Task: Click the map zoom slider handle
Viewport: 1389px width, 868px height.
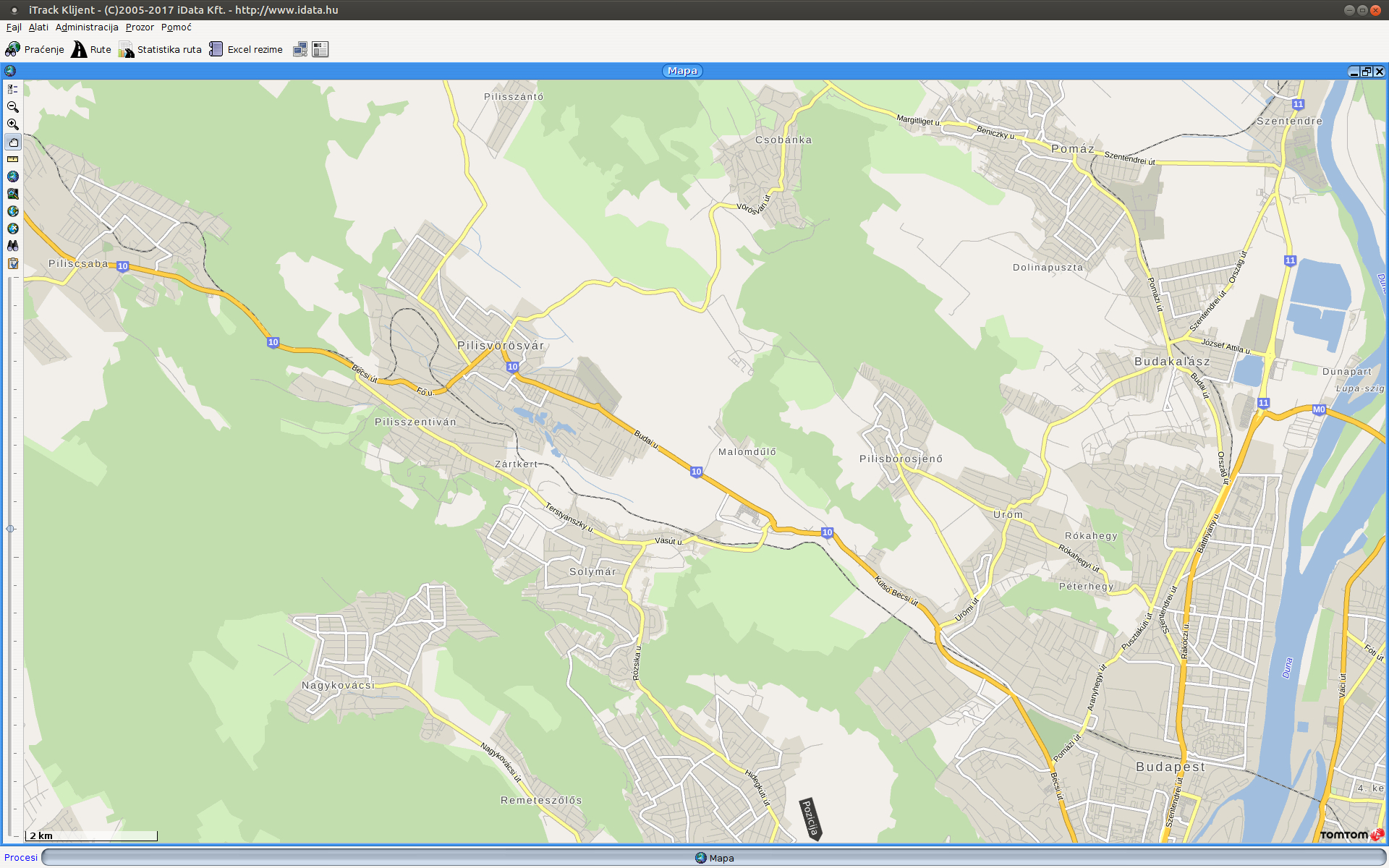Action: point(11,528)
